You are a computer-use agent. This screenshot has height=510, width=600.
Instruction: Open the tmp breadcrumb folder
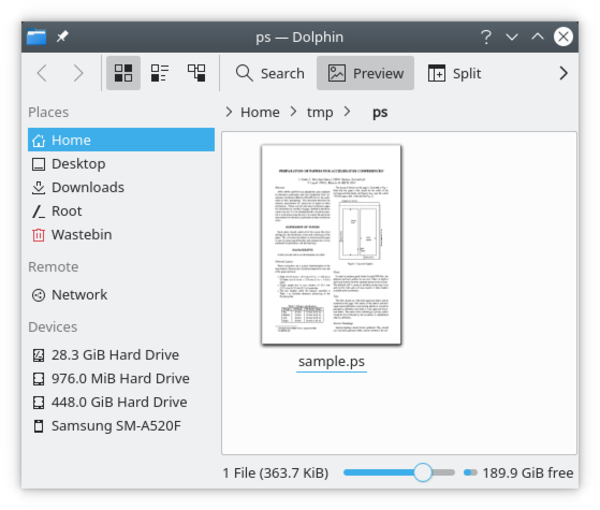click(319, 112)
